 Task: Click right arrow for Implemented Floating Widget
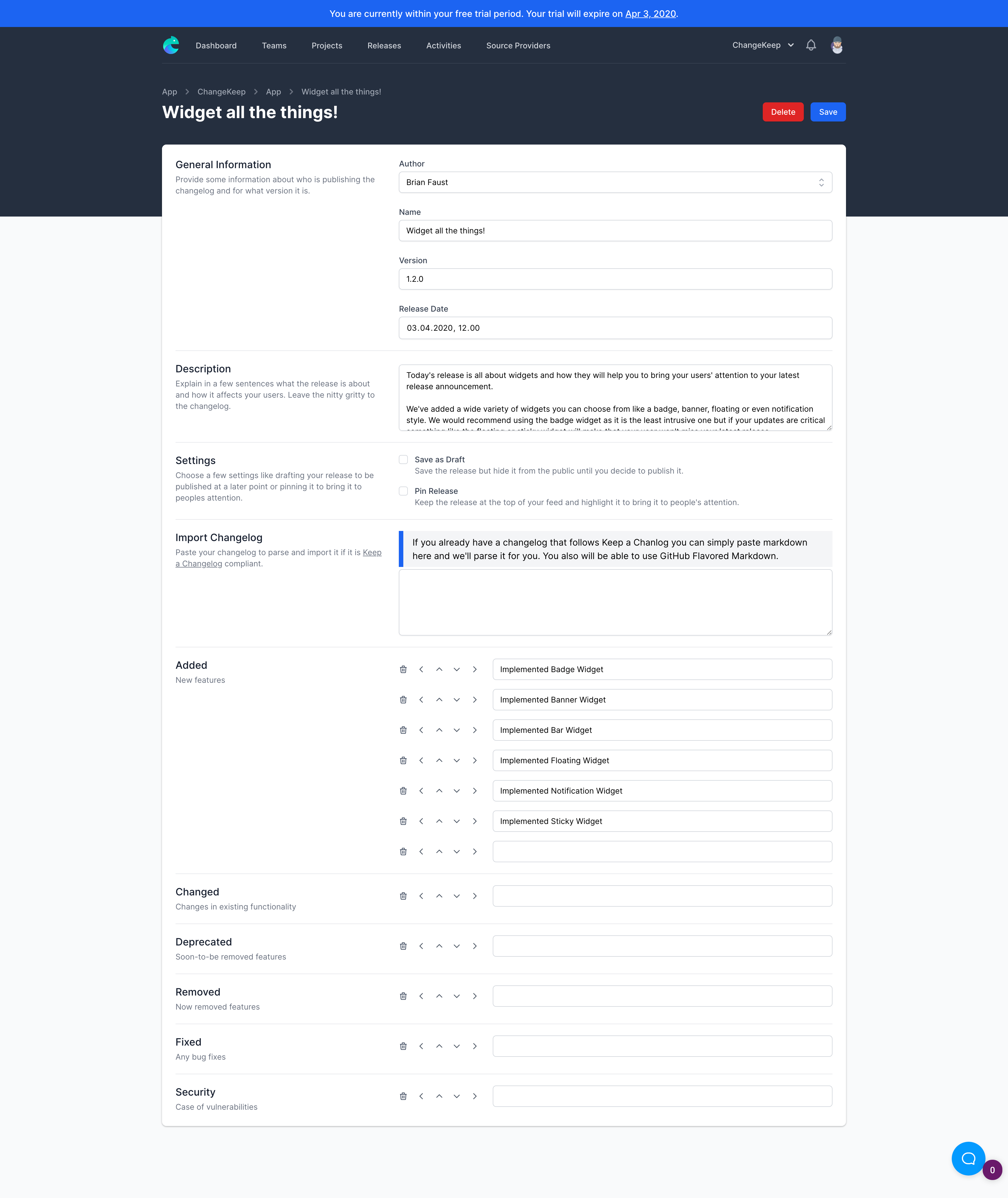point(474,760)
